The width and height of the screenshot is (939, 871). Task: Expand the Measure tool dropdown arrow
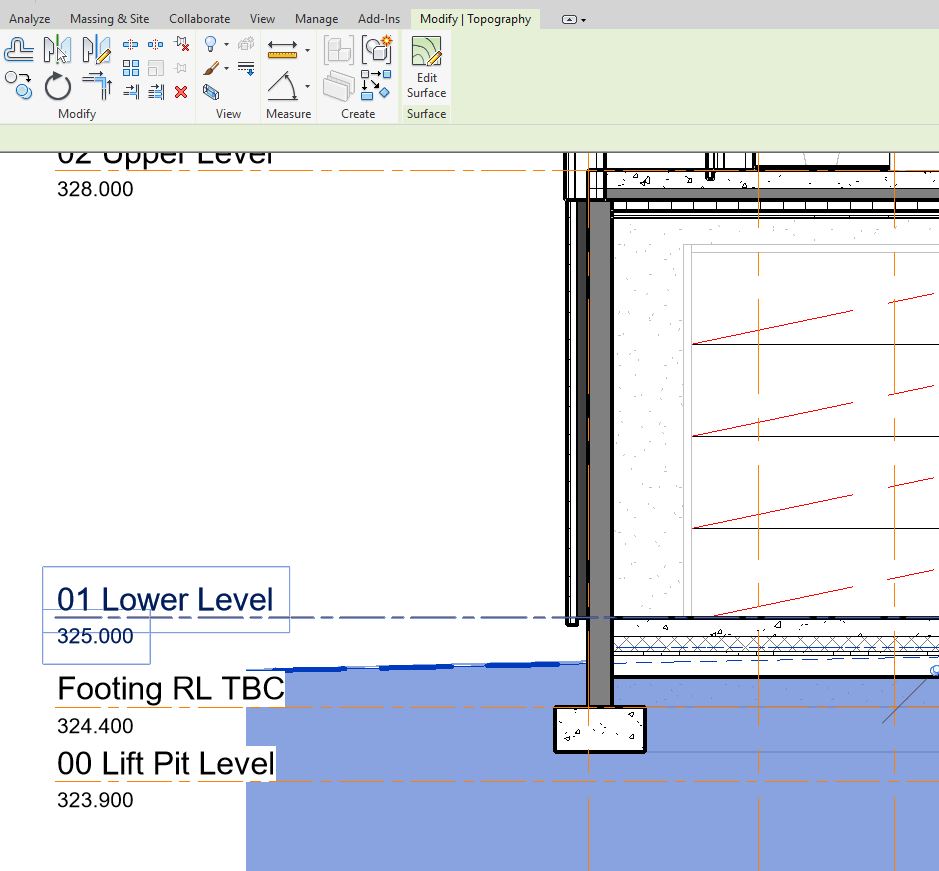point(308,50)
